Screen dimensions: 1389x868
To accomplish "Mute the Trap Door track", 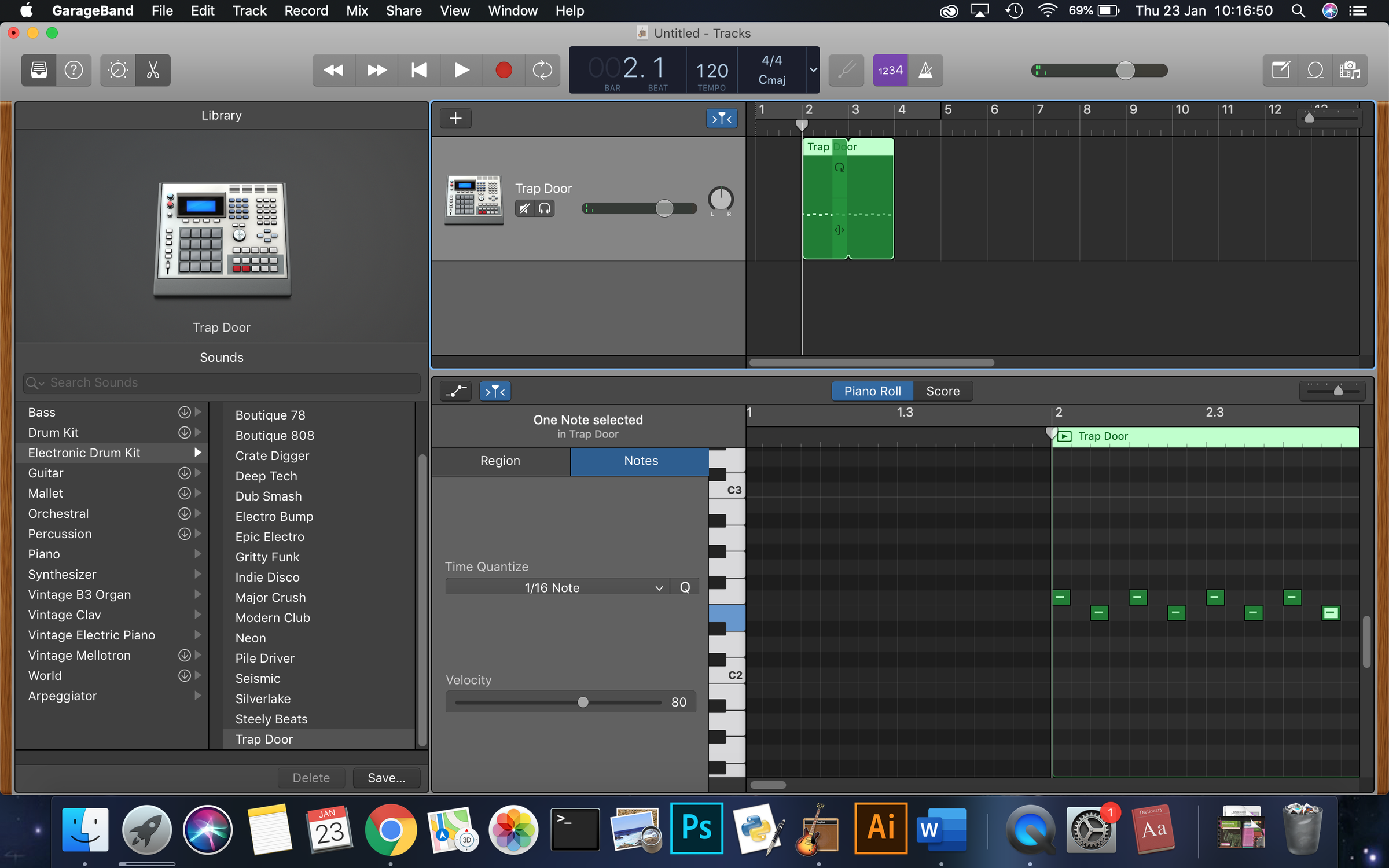I will click(x=524, y=208).
